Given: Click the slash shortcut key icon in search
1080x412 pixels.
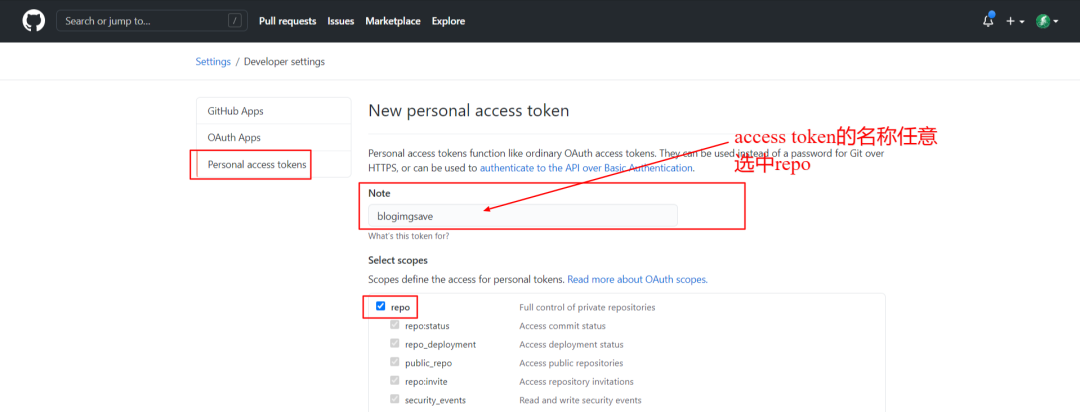Looking at the screenshot, I should point(235,21).
